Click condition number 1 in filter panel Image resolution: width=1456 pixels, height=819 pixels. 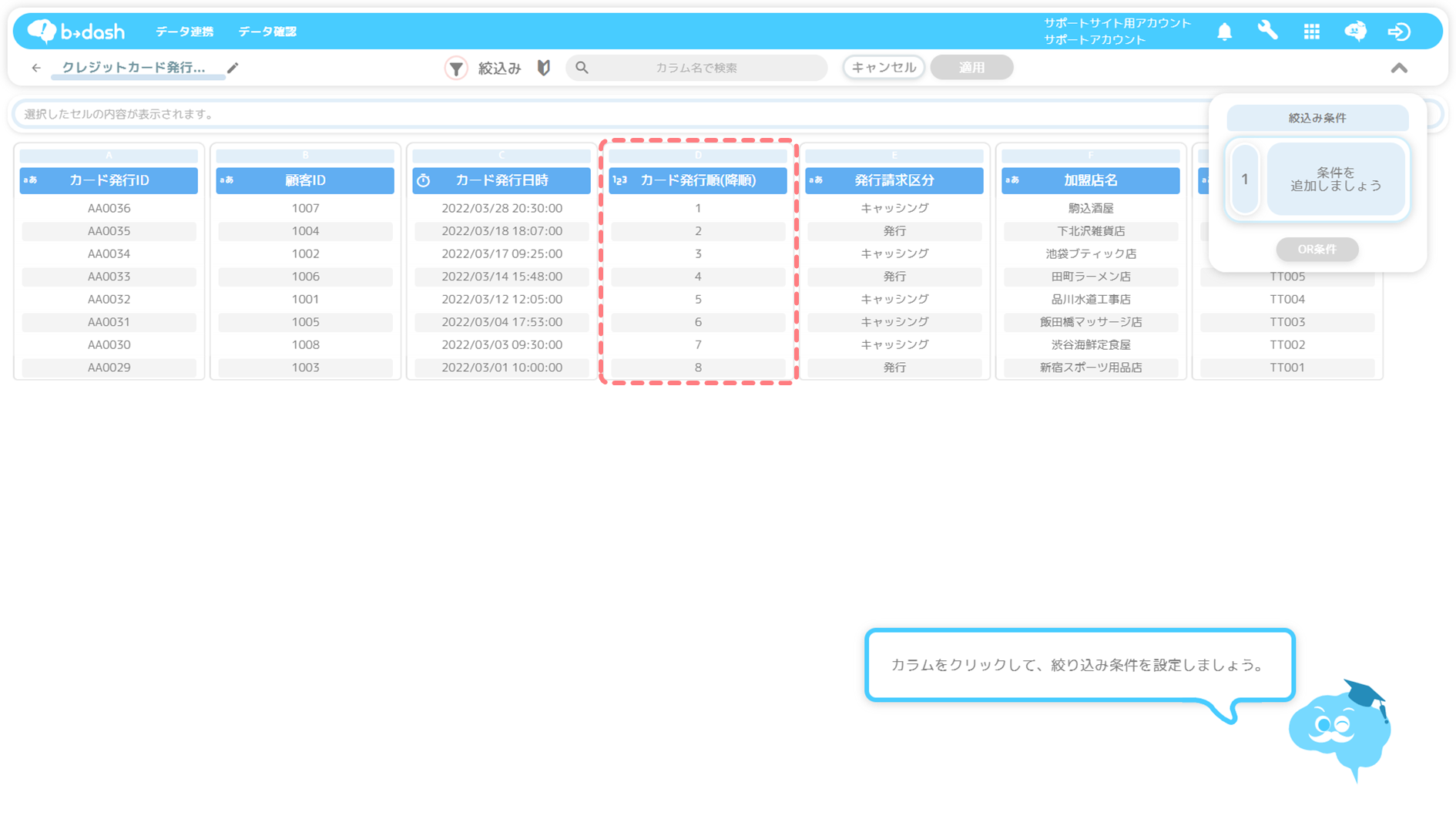click(x=1245, y=179)
